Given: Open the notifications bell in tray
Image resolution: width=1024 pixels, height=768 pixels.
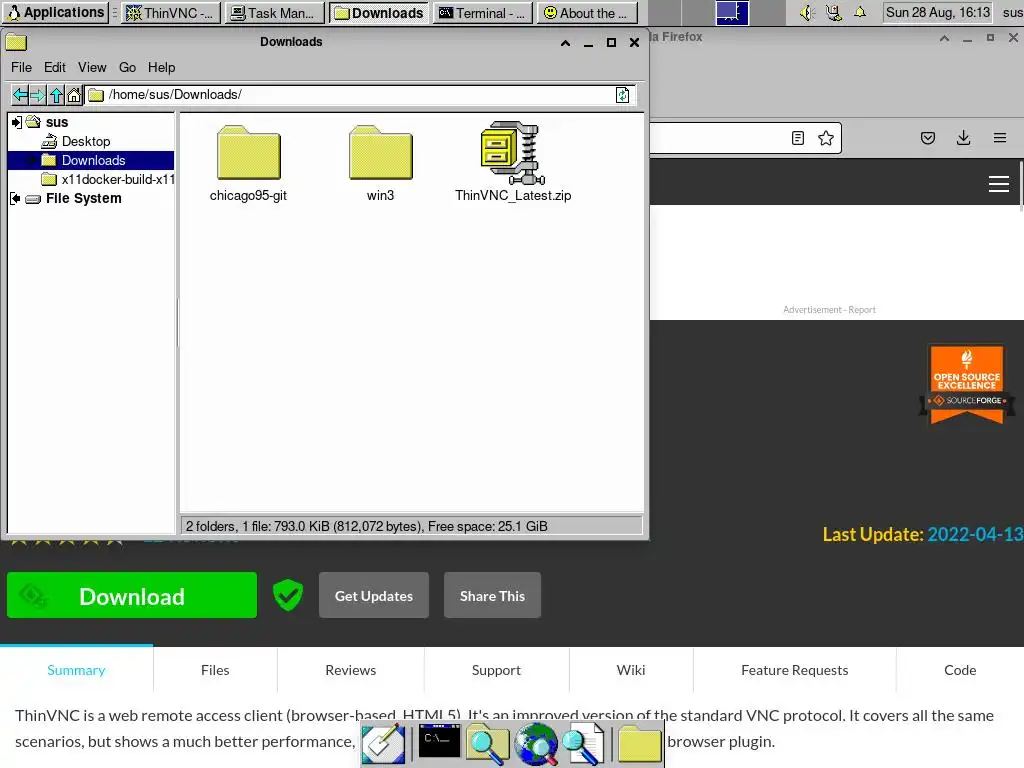Looking at the screenshot, I should click(860, 12).
